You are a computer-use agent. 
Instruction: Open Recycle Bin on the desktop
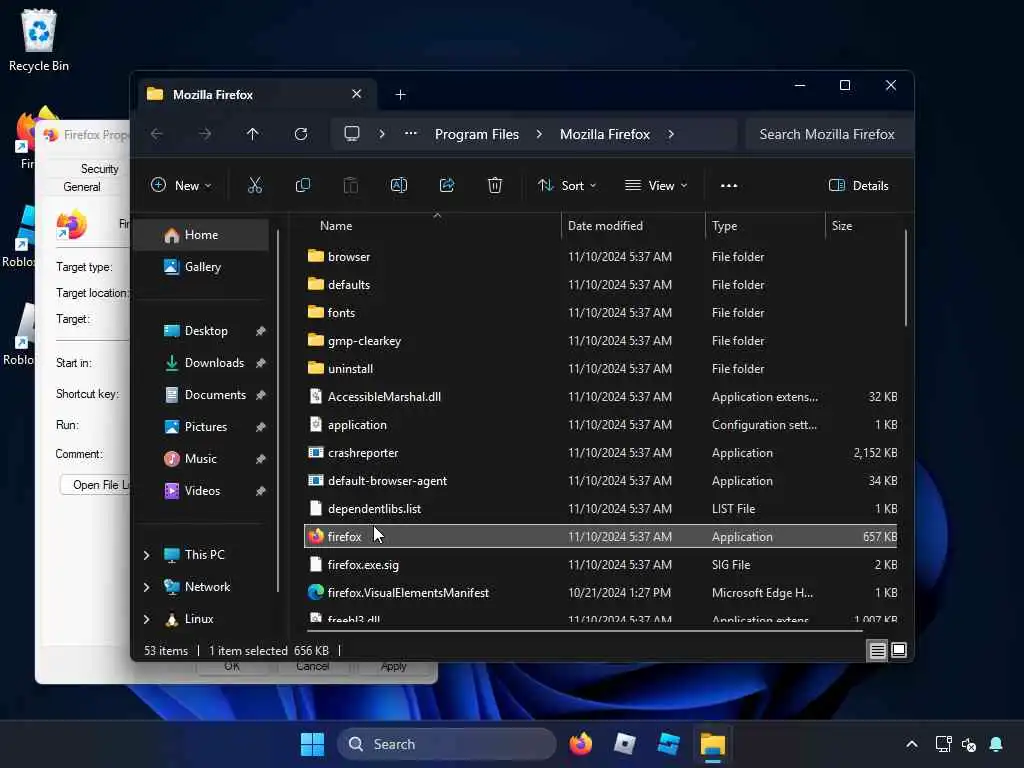pyautogui.click(x=39, y=40)
